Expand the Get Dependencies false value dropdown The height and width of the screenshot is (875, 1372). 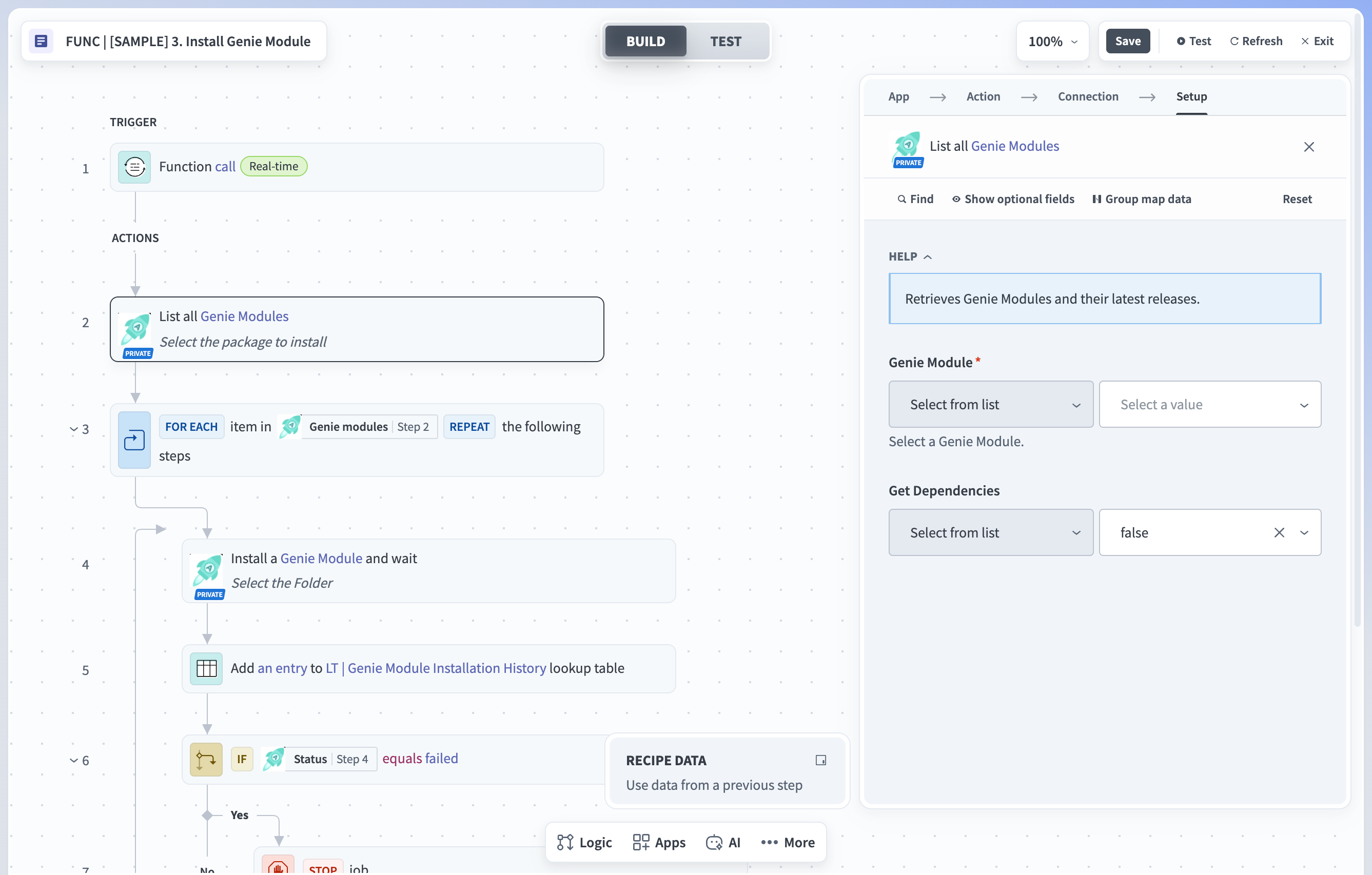pos(1304,532)
